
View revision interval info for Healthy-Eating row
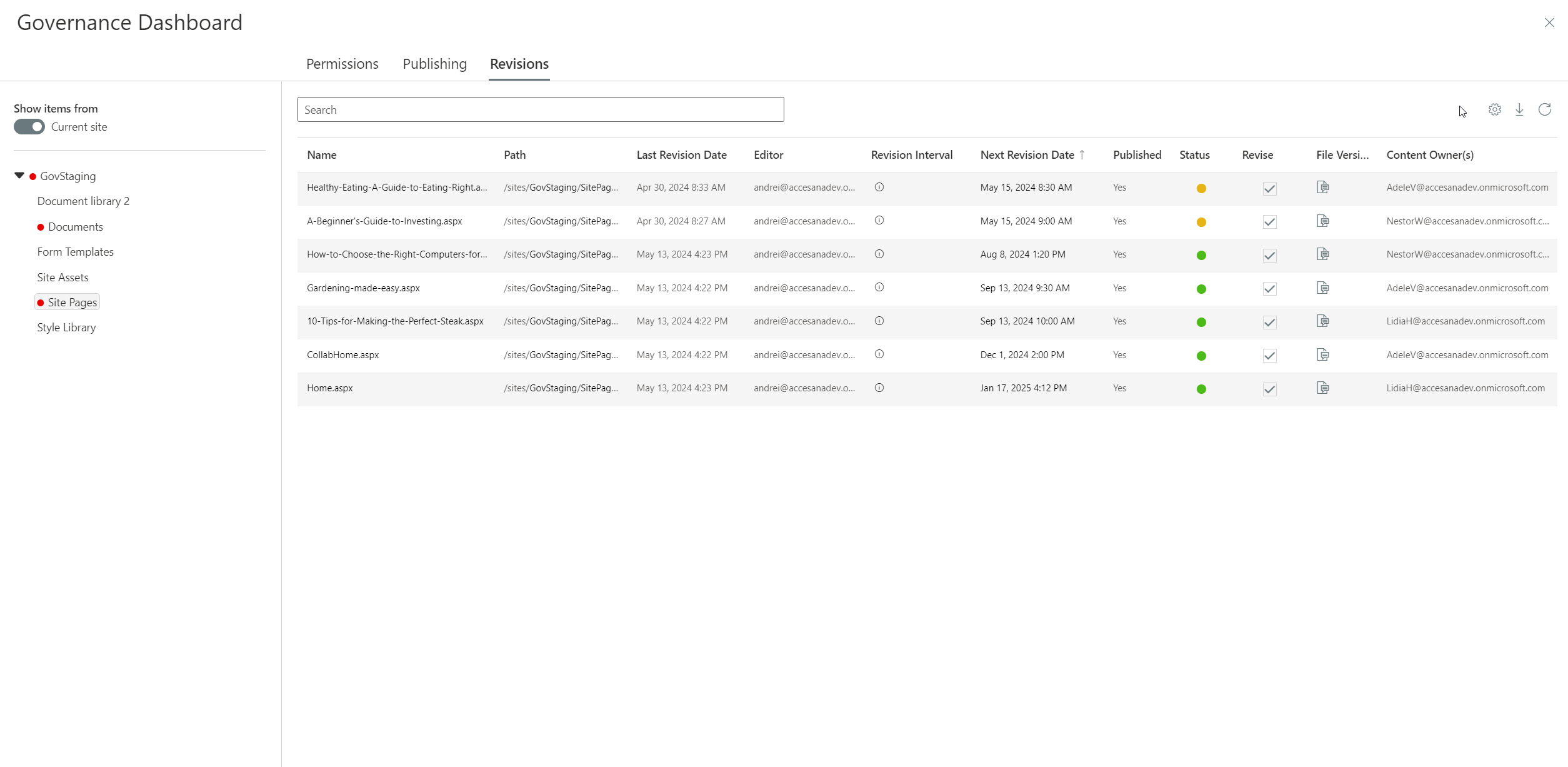[x=879, y=187]
